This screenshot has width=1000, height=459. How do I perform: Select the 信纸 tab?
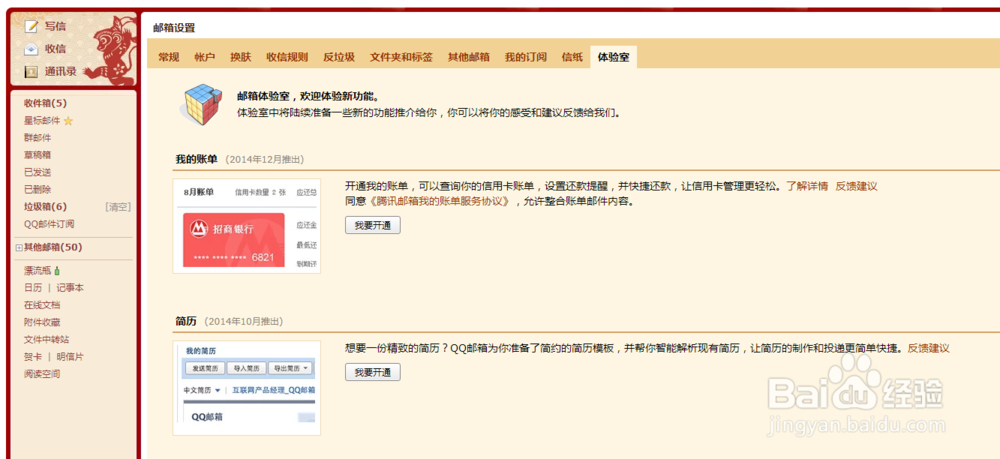572,57
